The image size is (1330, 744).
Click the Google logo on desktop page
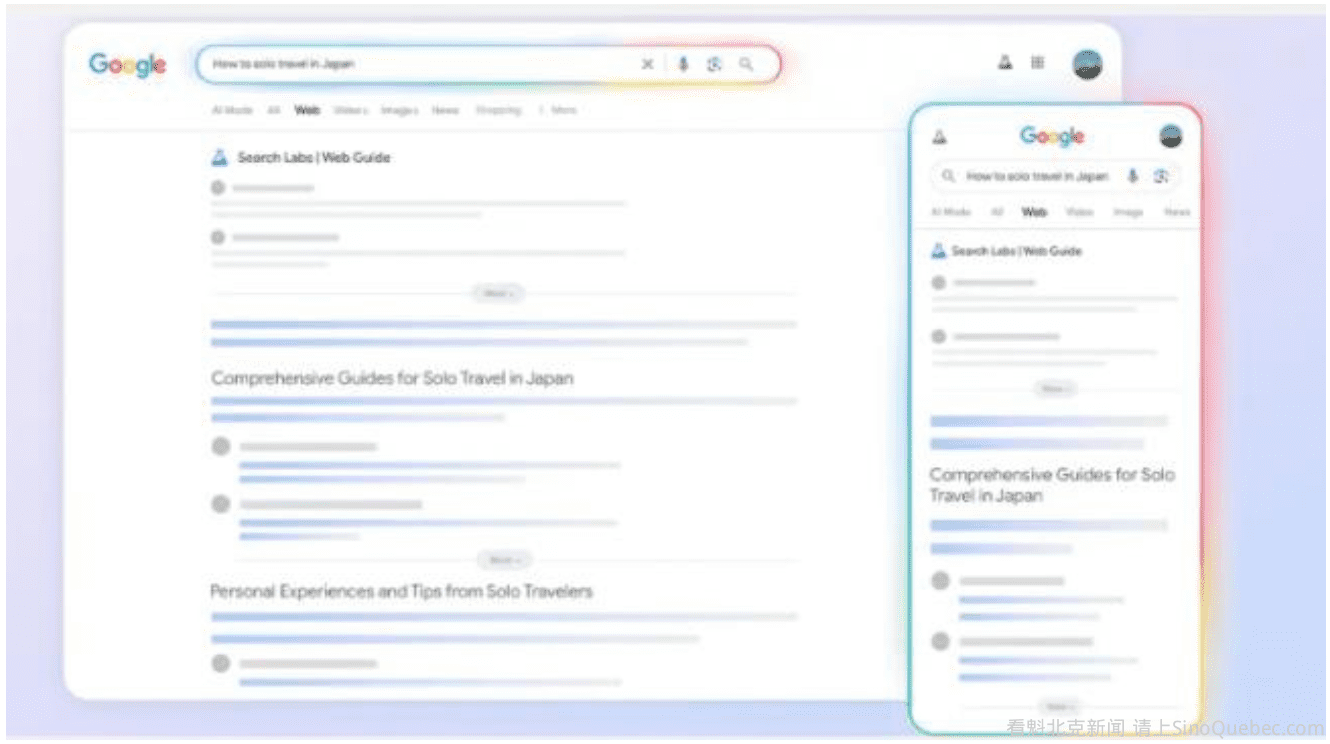(x=127, y=65)
